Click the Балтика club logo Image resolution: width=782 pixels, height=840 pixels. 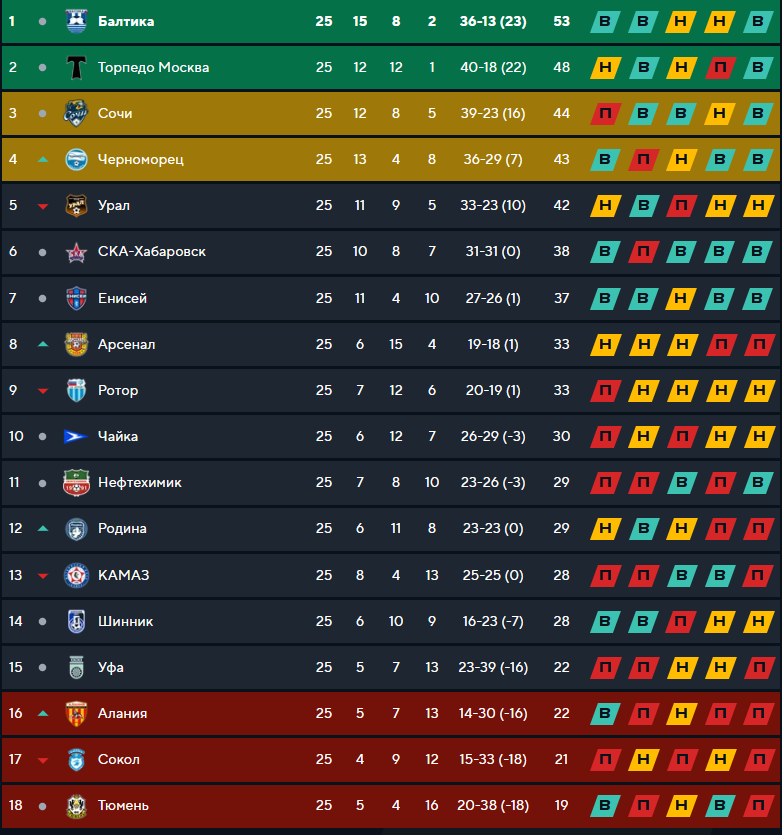[x=76, y=21]
